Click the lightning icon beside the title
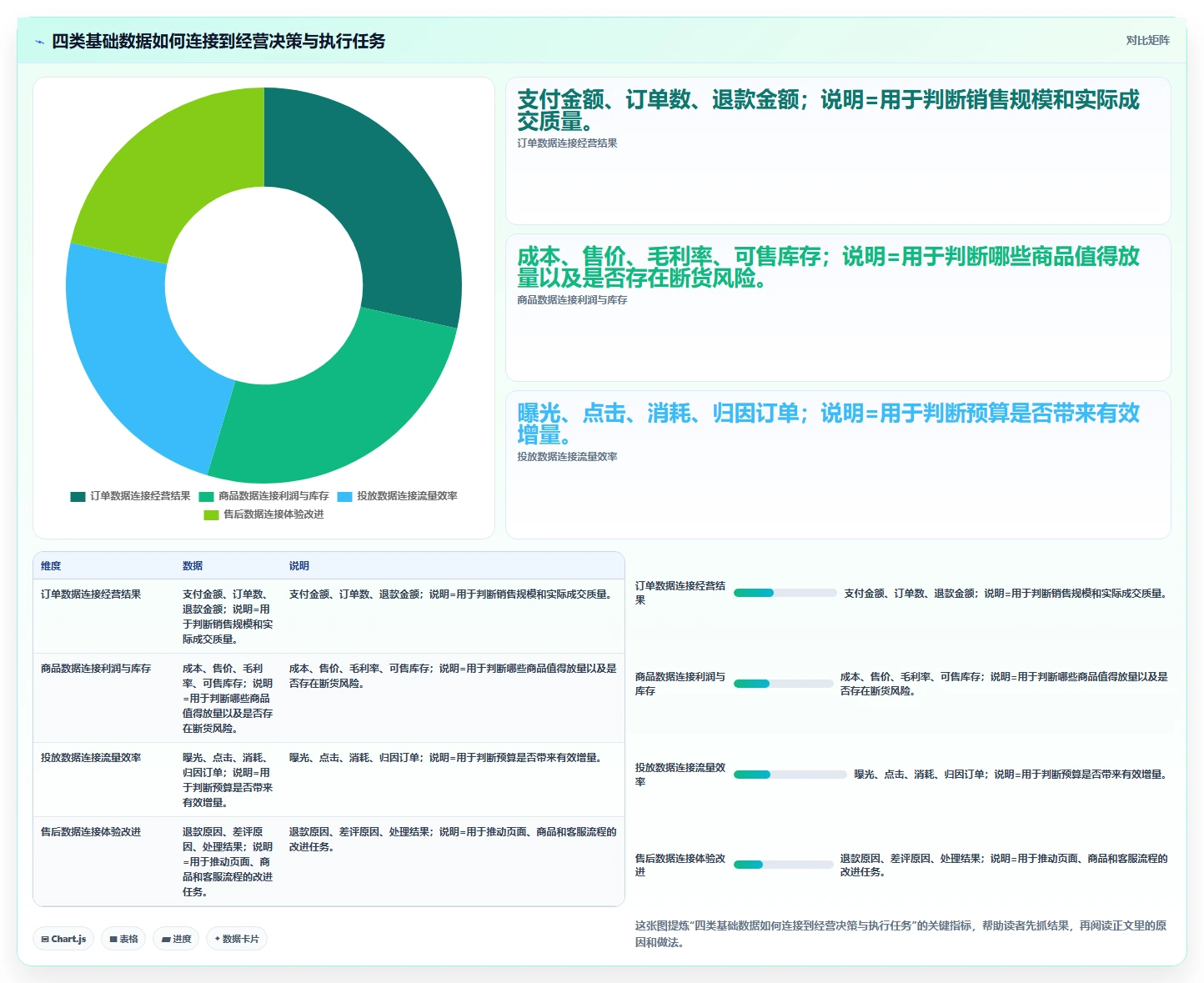 [39, 42]
